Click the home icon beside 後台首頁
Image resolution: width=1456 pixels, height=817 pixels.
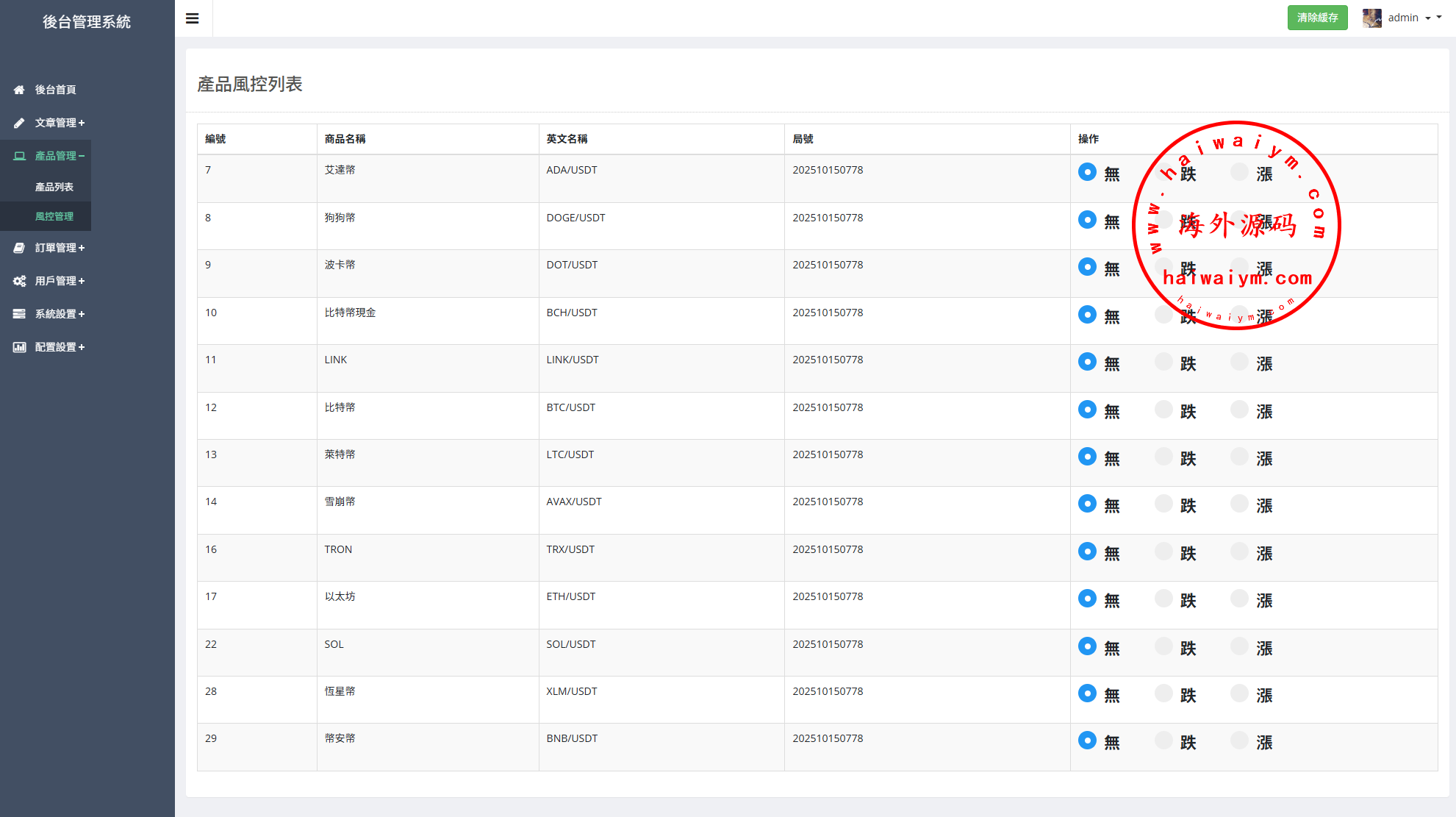pyautogui.click(x=19, y=90)
